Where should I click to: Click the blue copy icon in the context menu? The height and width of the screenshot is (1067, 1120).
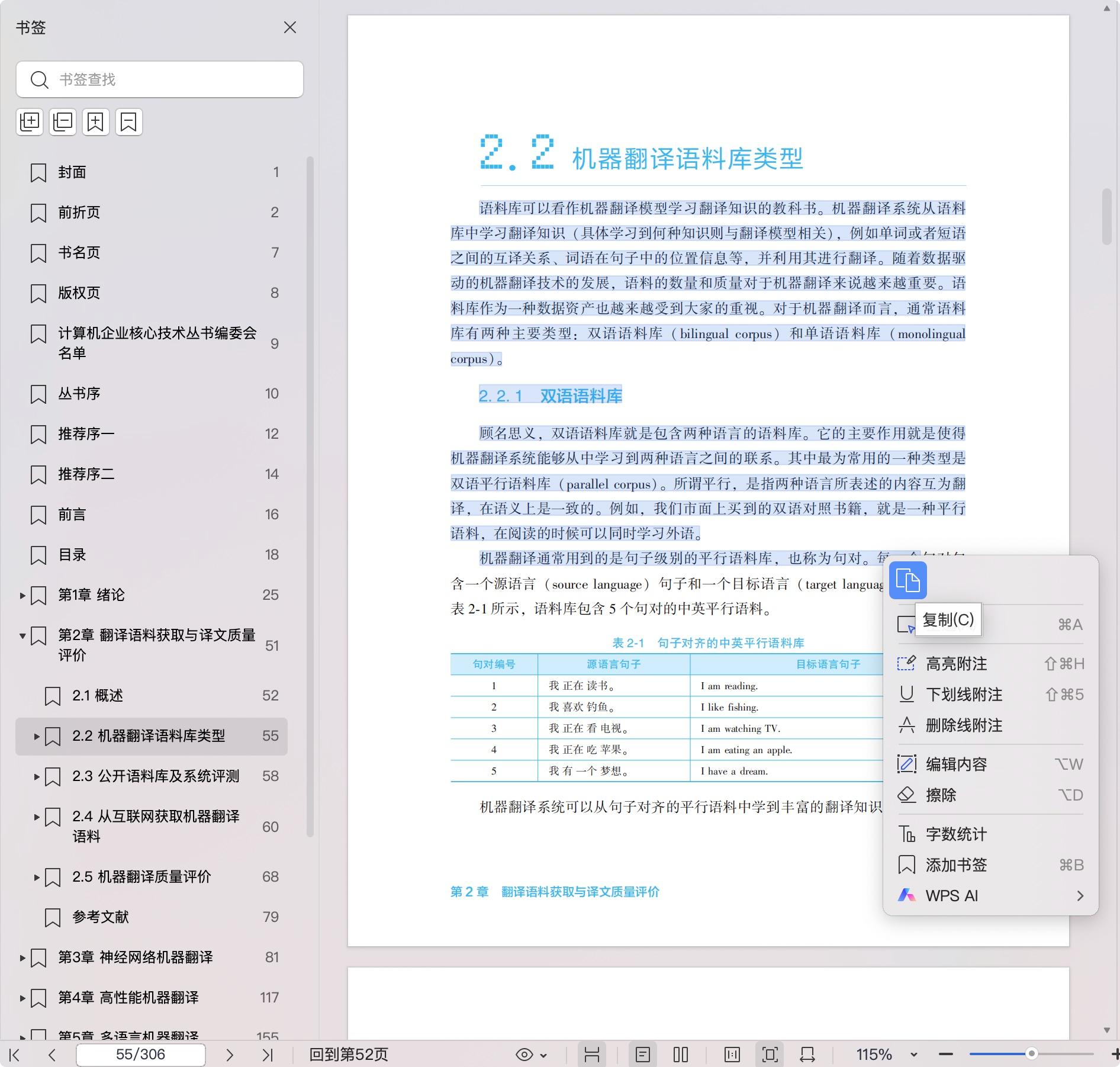(907, 580)
